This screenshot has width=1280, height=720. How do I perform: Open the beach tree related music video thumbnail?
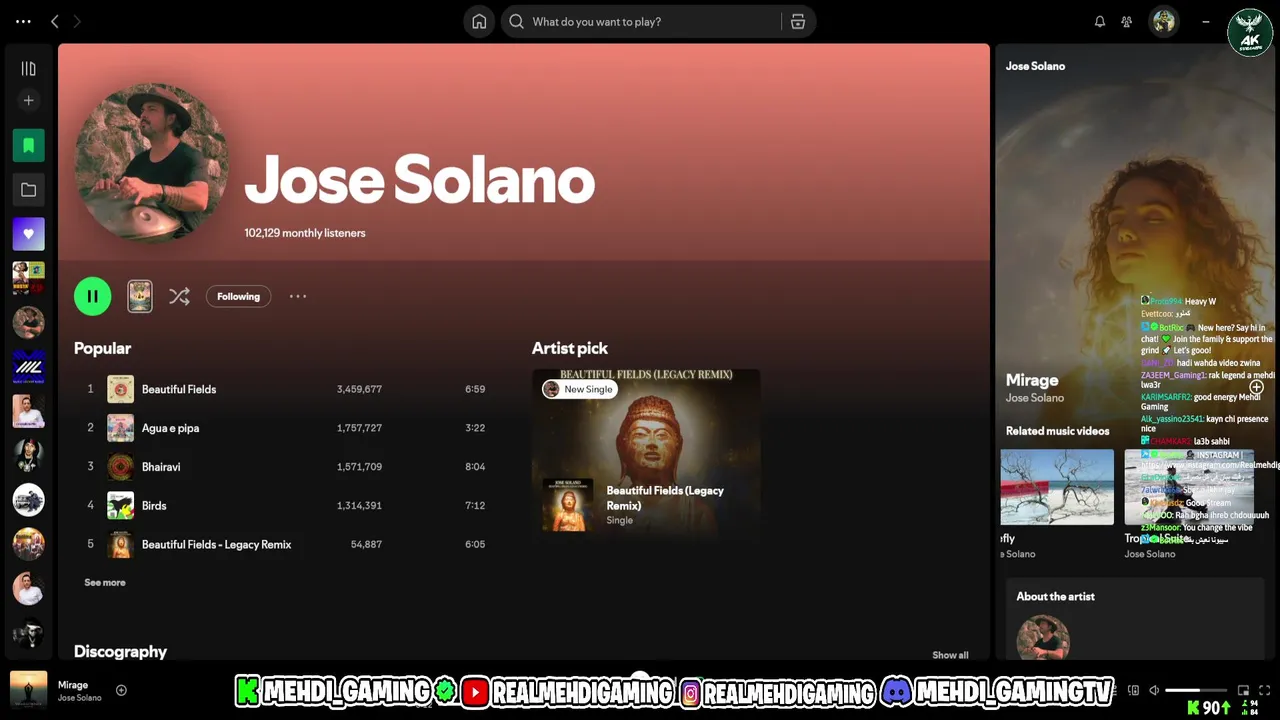(x=1057, y=487)
